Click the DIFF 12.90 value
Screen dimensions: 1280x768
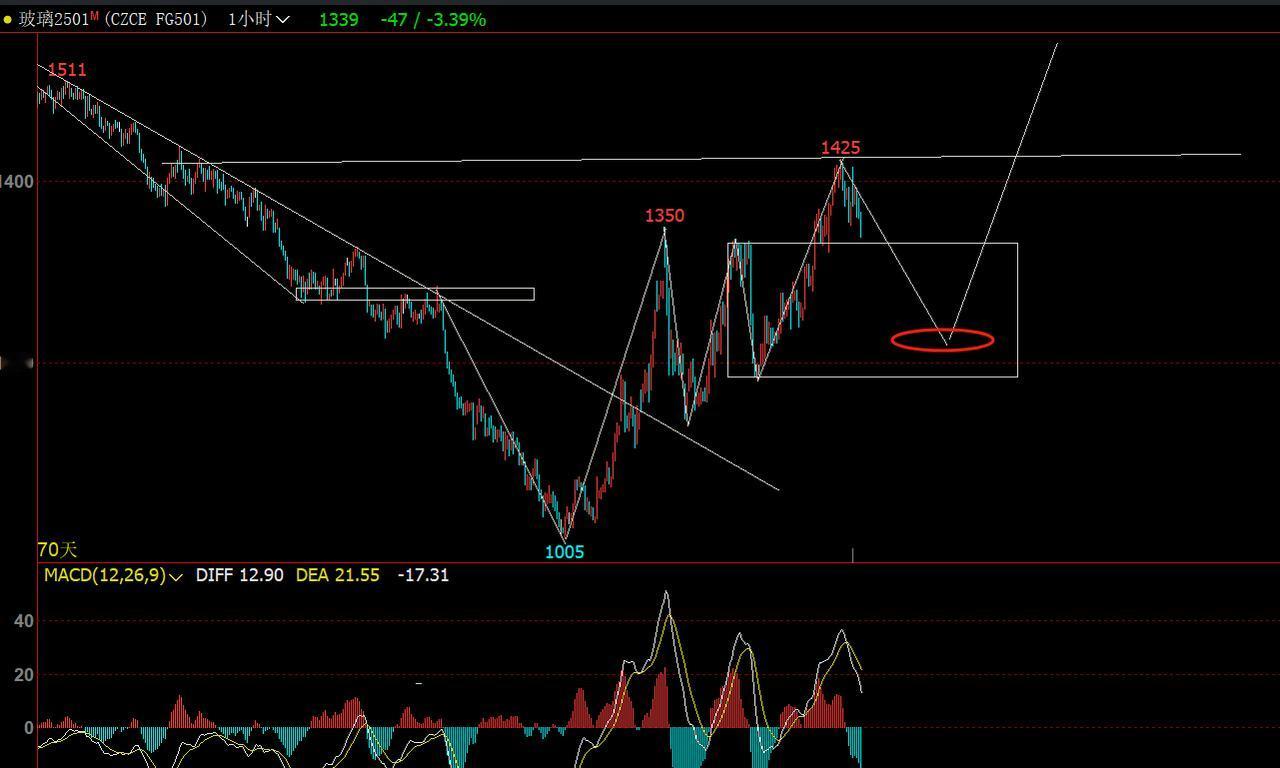[239, 576]
